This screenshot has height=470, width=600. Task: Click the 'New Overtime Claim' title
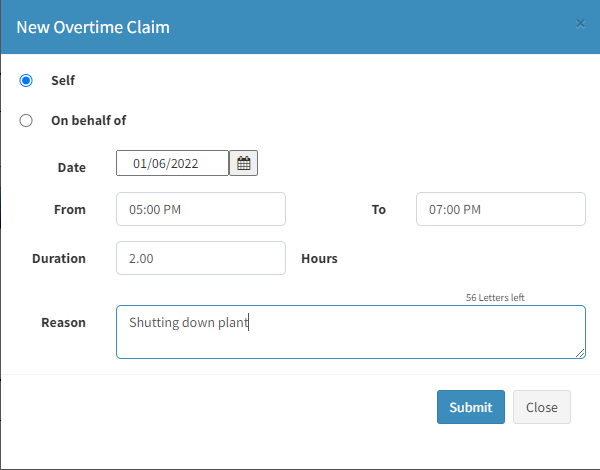click(x=93, y=27)
